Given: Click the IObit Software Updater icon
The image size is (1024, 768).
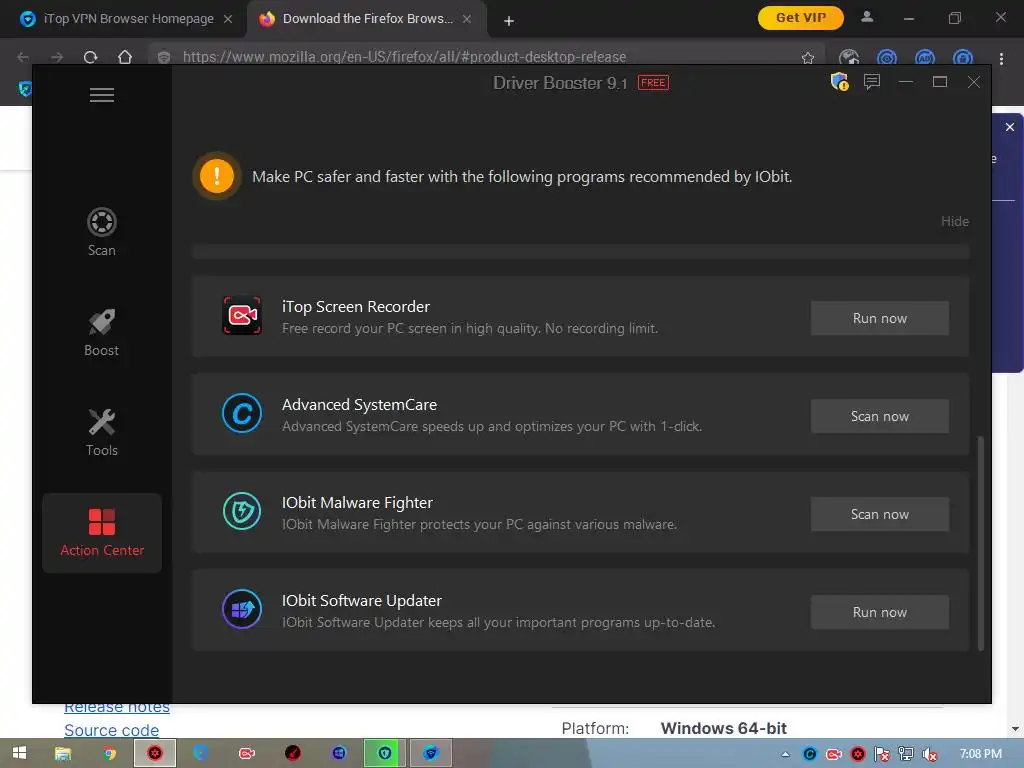Looking at the screenshot, I should [x=242, y=609].
